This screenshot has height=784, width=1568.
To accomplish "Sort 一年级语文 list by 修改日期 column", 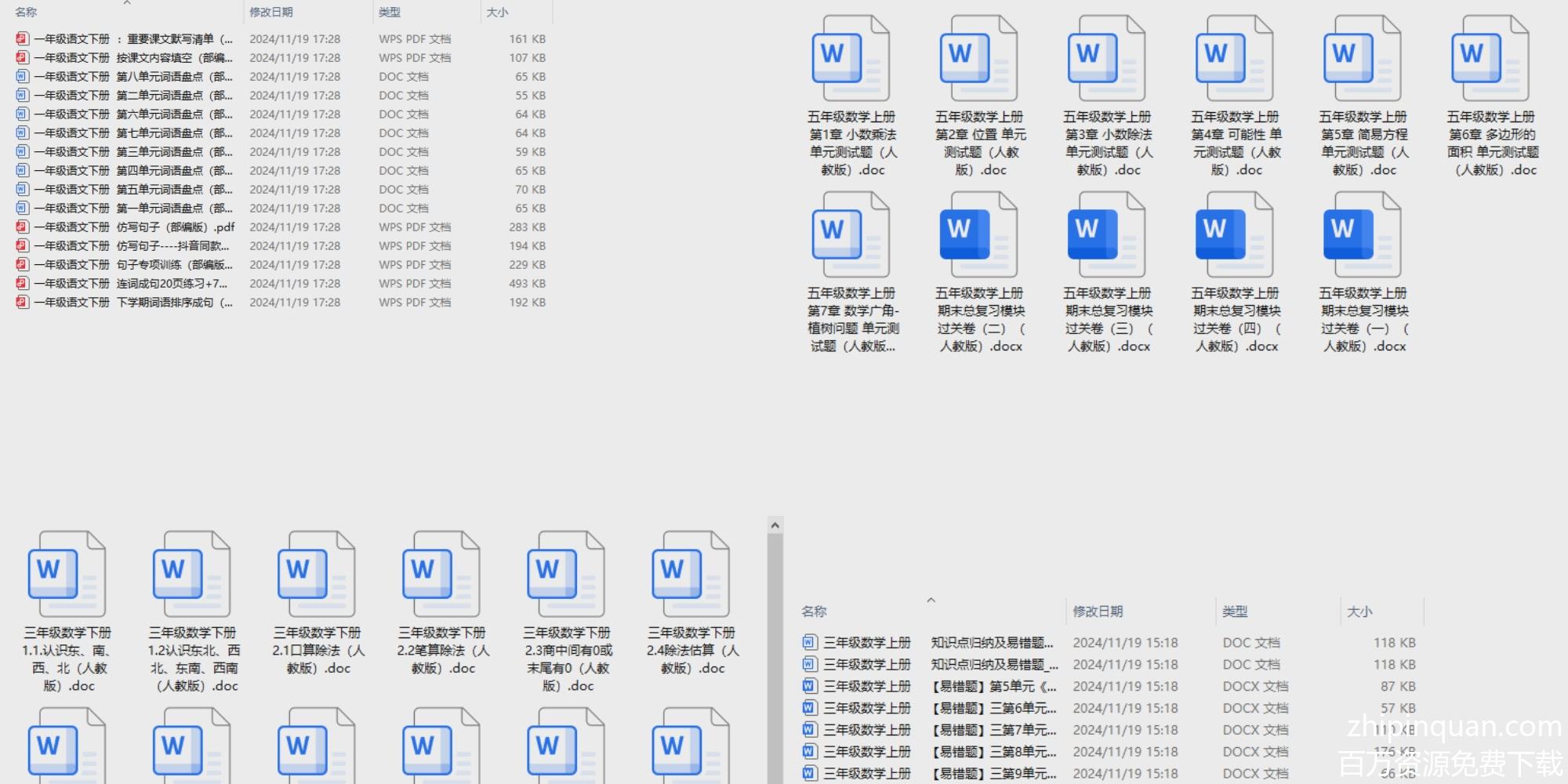I will 271,13.
